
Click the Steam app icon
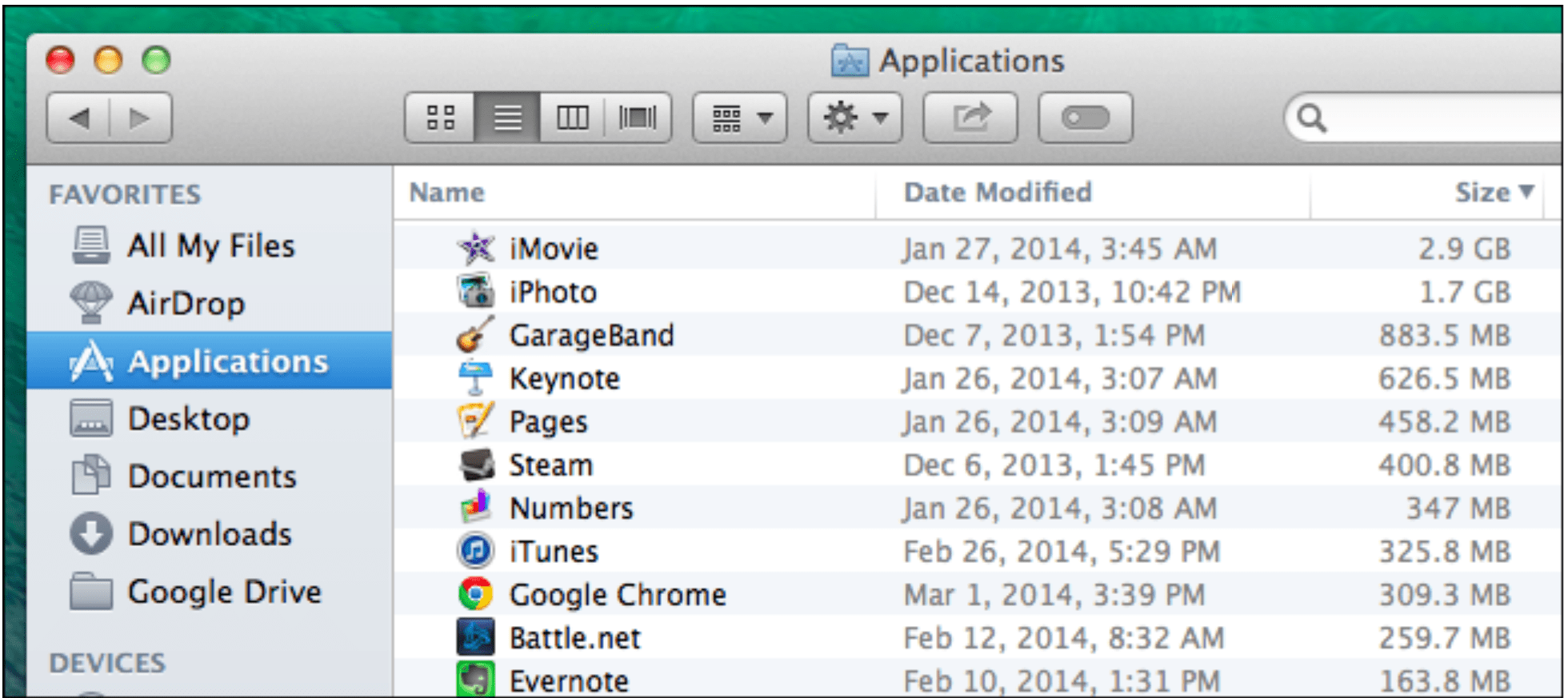pyautogui.click(x=476, y=464)
